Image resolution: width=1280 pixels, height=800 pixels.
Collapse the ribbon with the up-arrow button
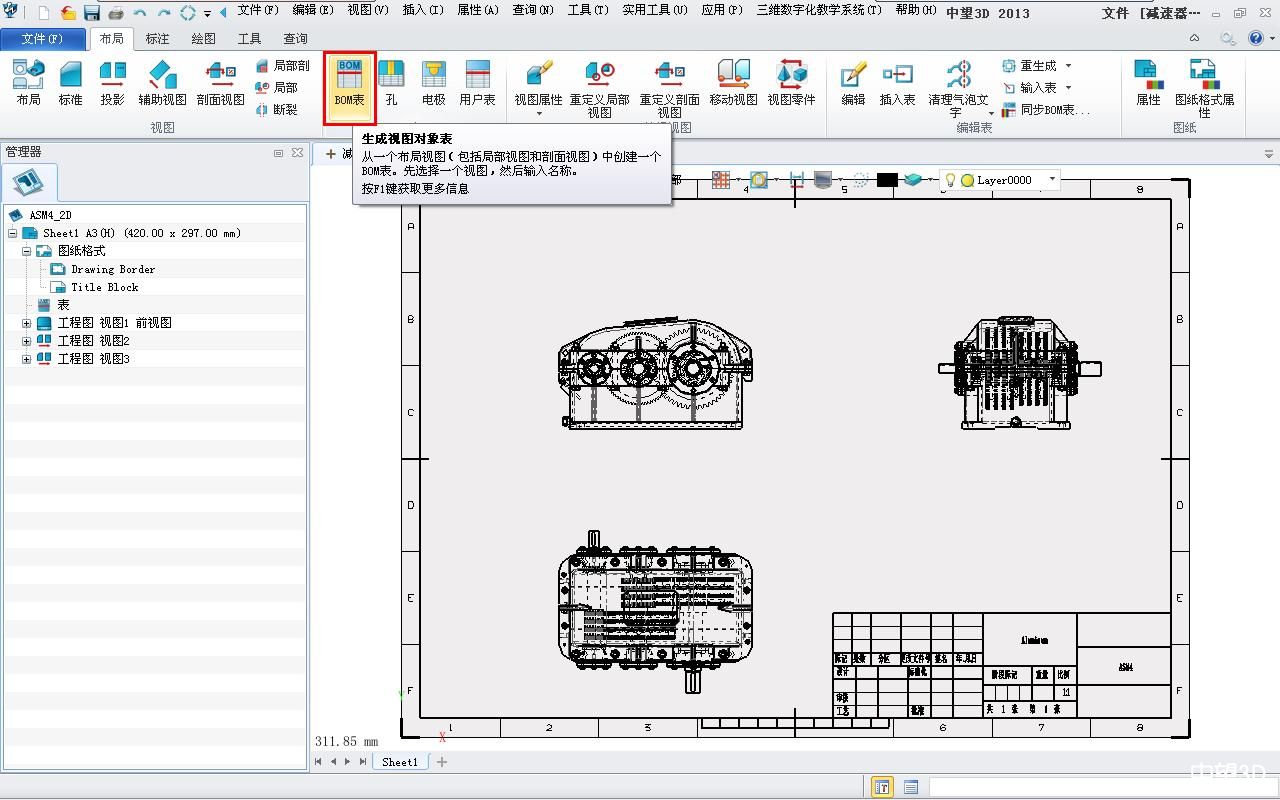(x=1194, y=38)
